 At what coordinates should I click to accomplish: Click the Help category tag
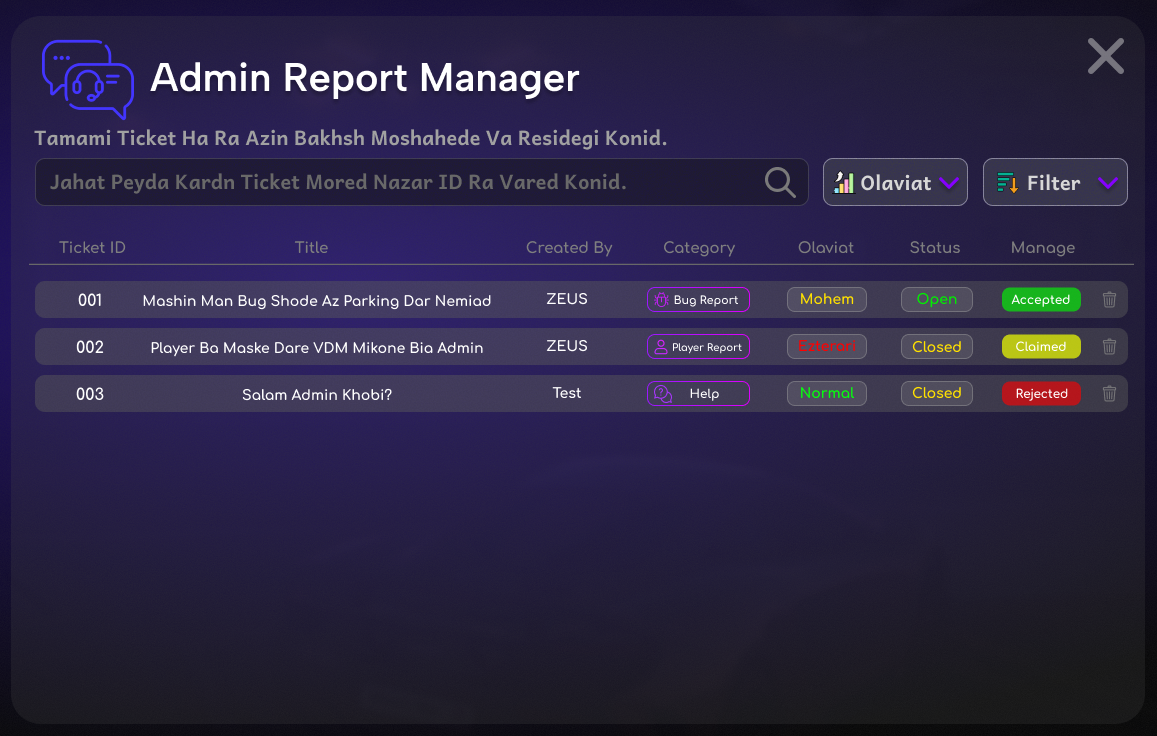(x=698, y=393)
